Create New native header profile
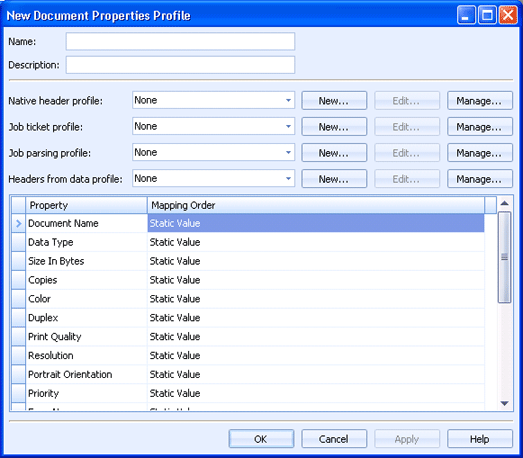 click(334, 100)
